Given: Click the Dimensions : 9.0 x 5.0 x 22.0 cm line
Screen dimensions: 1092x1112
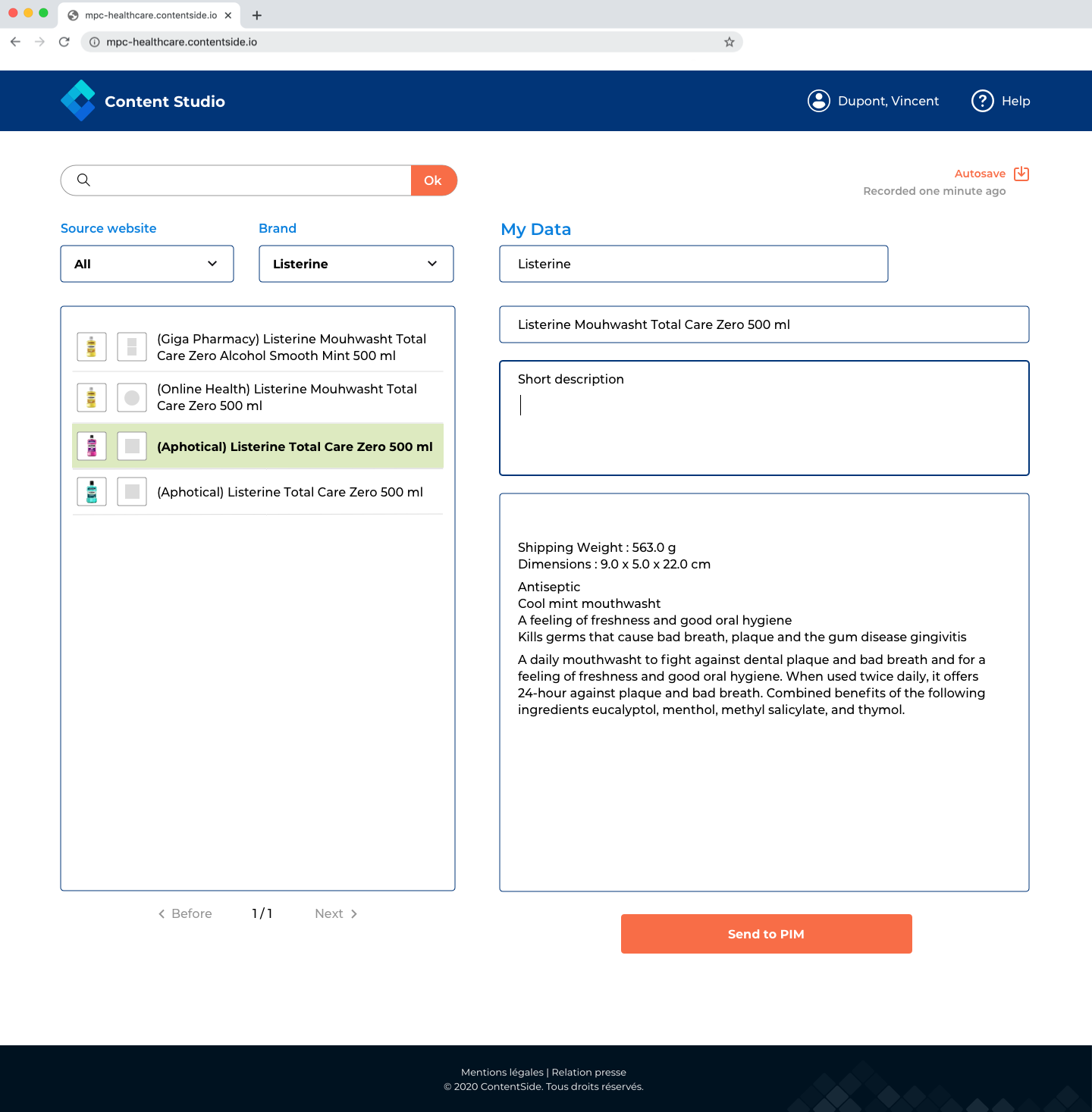Looking at the screenshot, I should point(614,564).
